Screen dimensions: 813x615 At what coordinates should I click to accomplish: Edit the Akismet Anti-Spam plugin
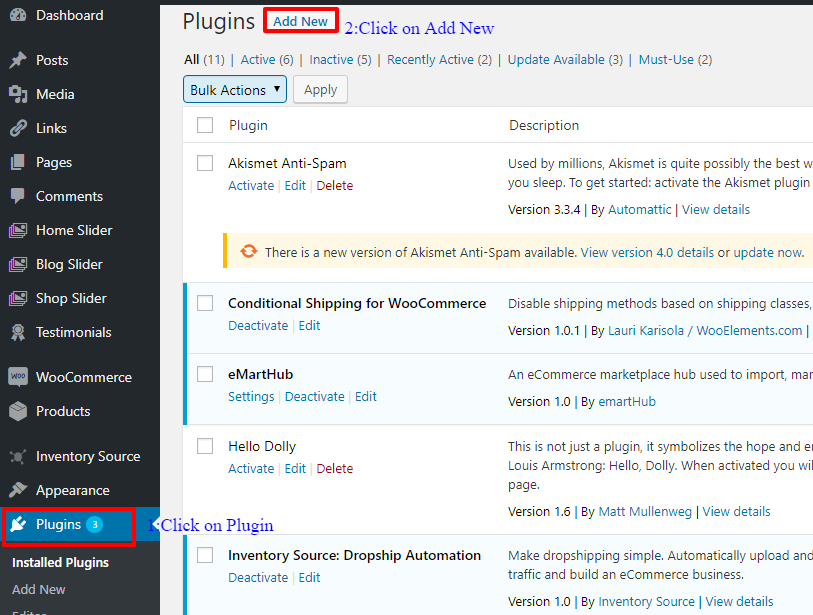295,186
